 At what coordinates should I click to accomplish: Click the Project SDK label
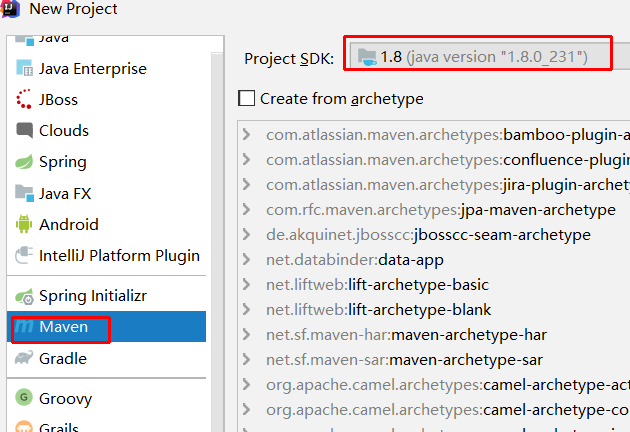(x=289, y=59)
